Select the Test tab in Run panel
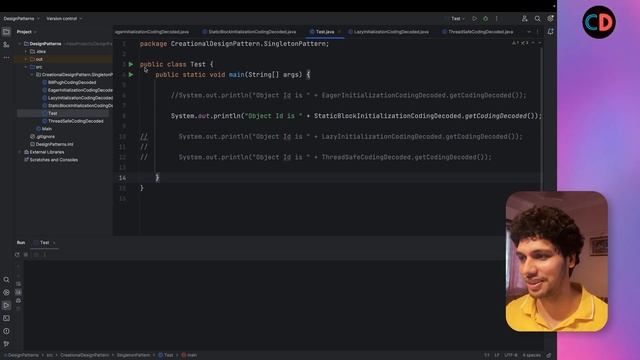 coord(44,242)
